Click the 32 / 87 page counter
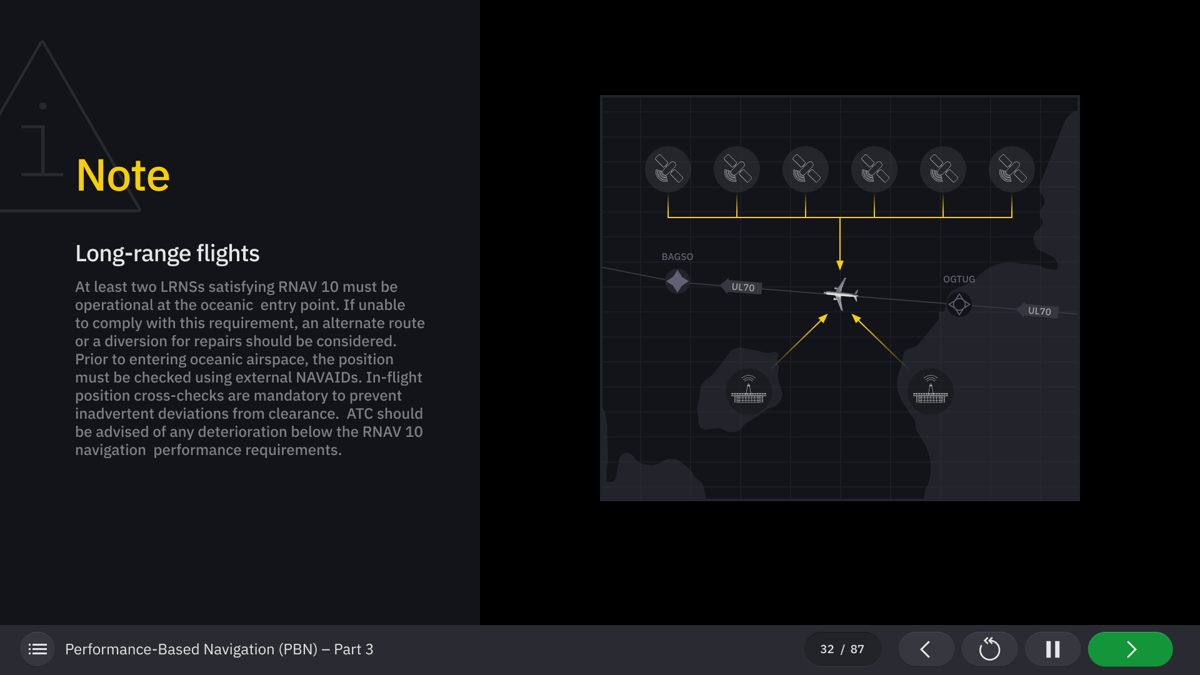 tap(842, 649)
